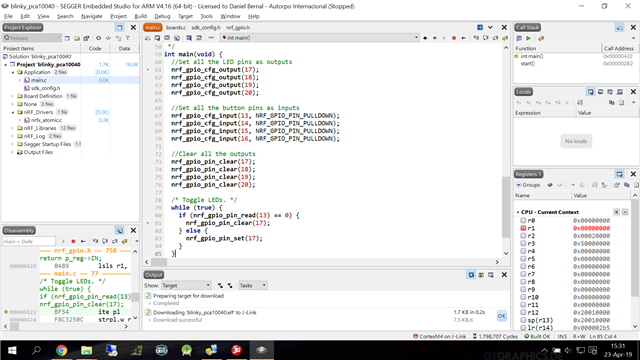Click green run arrow in Disassembly toolbar

(x=63, y=241)
